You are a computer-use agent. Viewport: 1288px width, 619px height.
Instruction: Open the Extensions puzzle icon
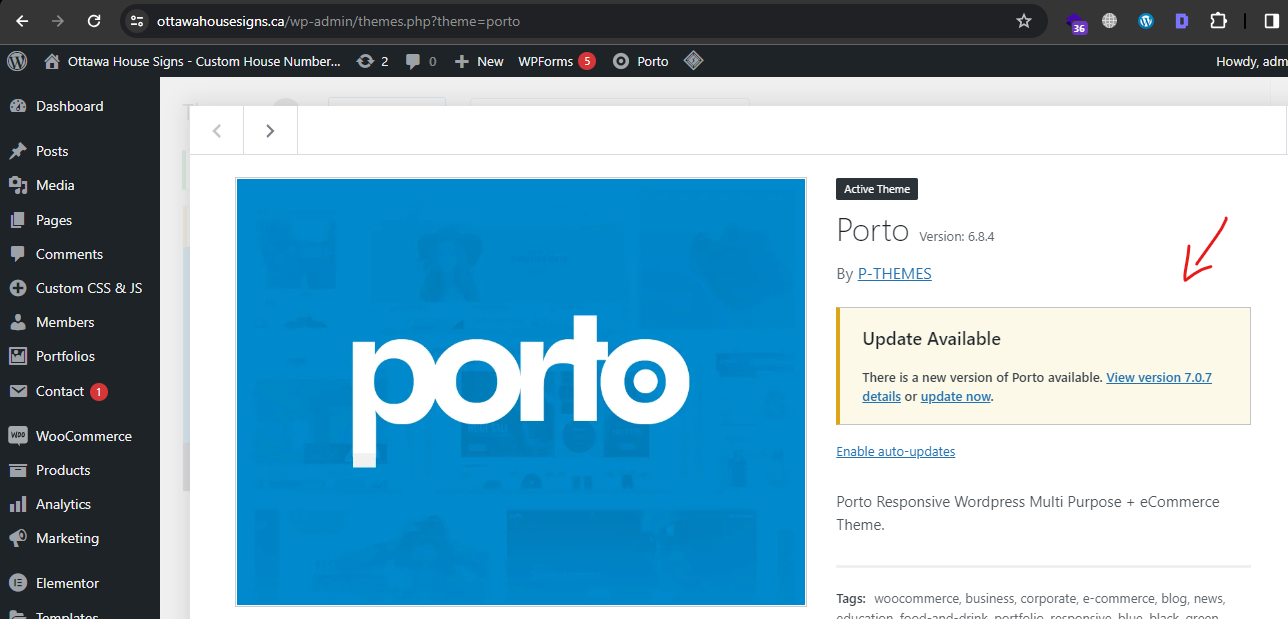pyautogui.click(x=1218, y=21)
